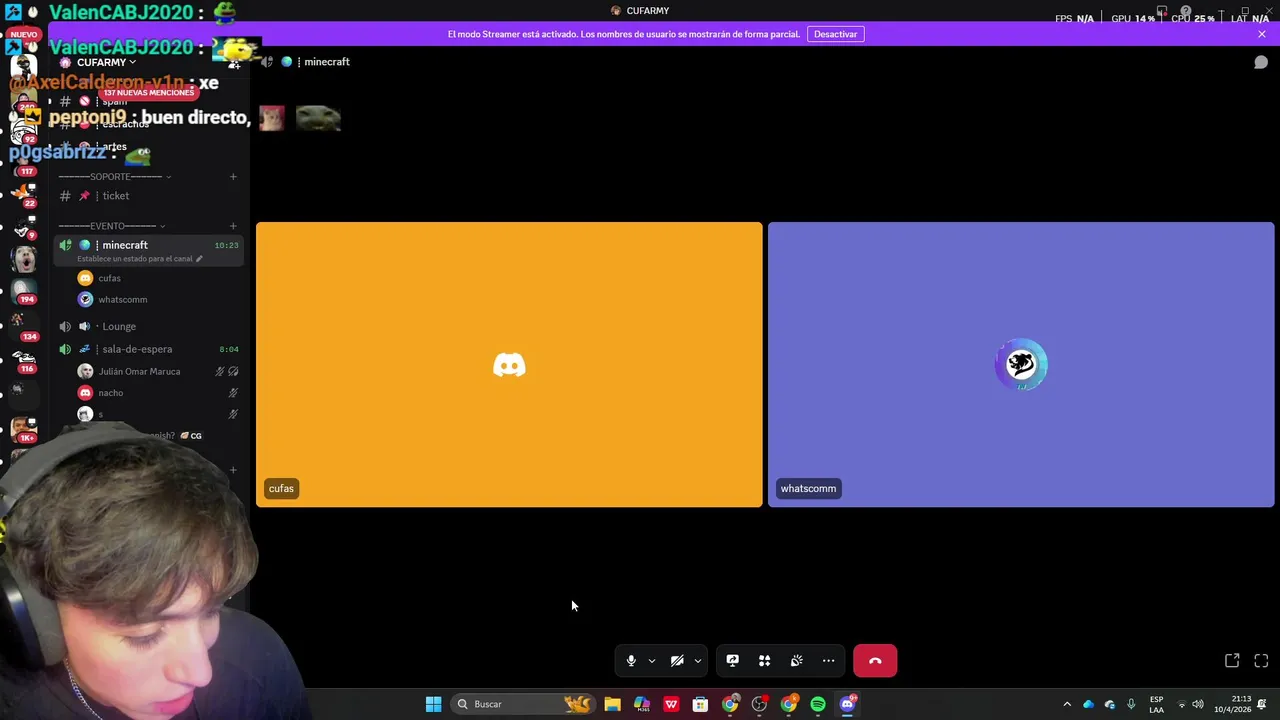The image size is (1280, 720).
Task: Edit status 'Establece un estado para el canal'
Action: pyautogui.click(x=140, y=259)
